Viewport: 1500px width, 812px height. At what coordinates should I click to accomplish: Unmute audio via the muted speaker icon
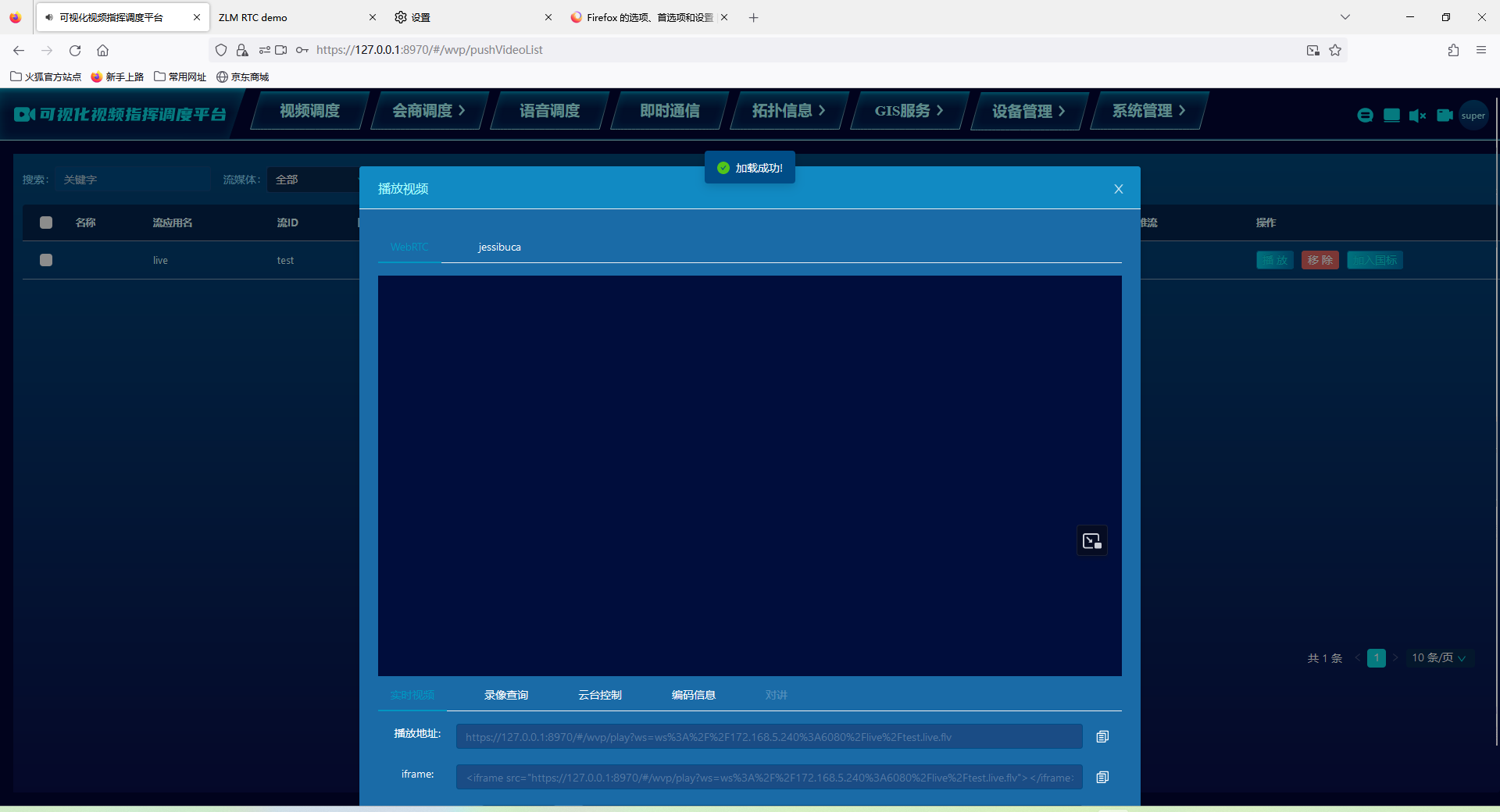1418,115
